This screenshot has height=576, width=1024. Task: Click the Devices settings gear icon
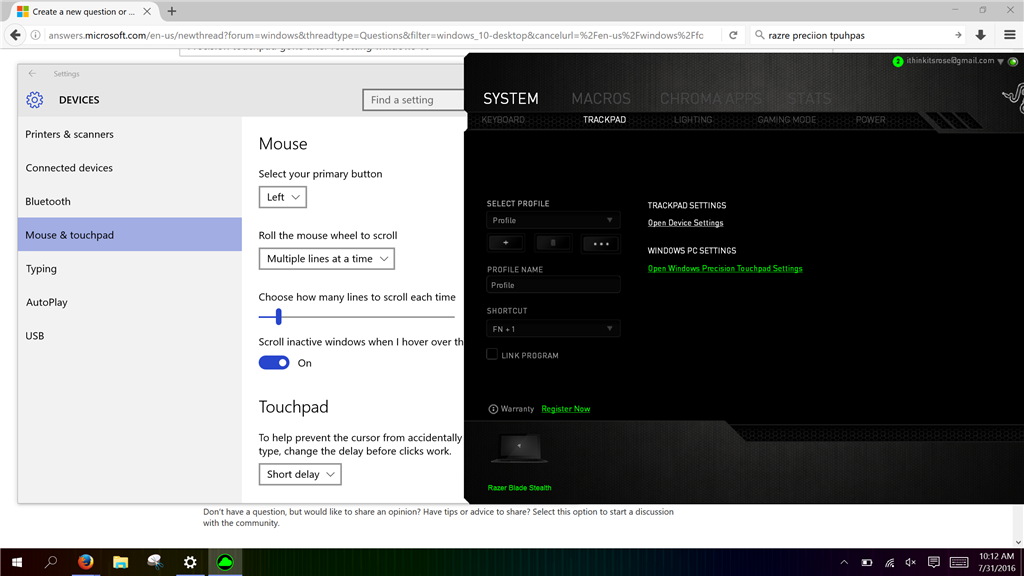35,100
